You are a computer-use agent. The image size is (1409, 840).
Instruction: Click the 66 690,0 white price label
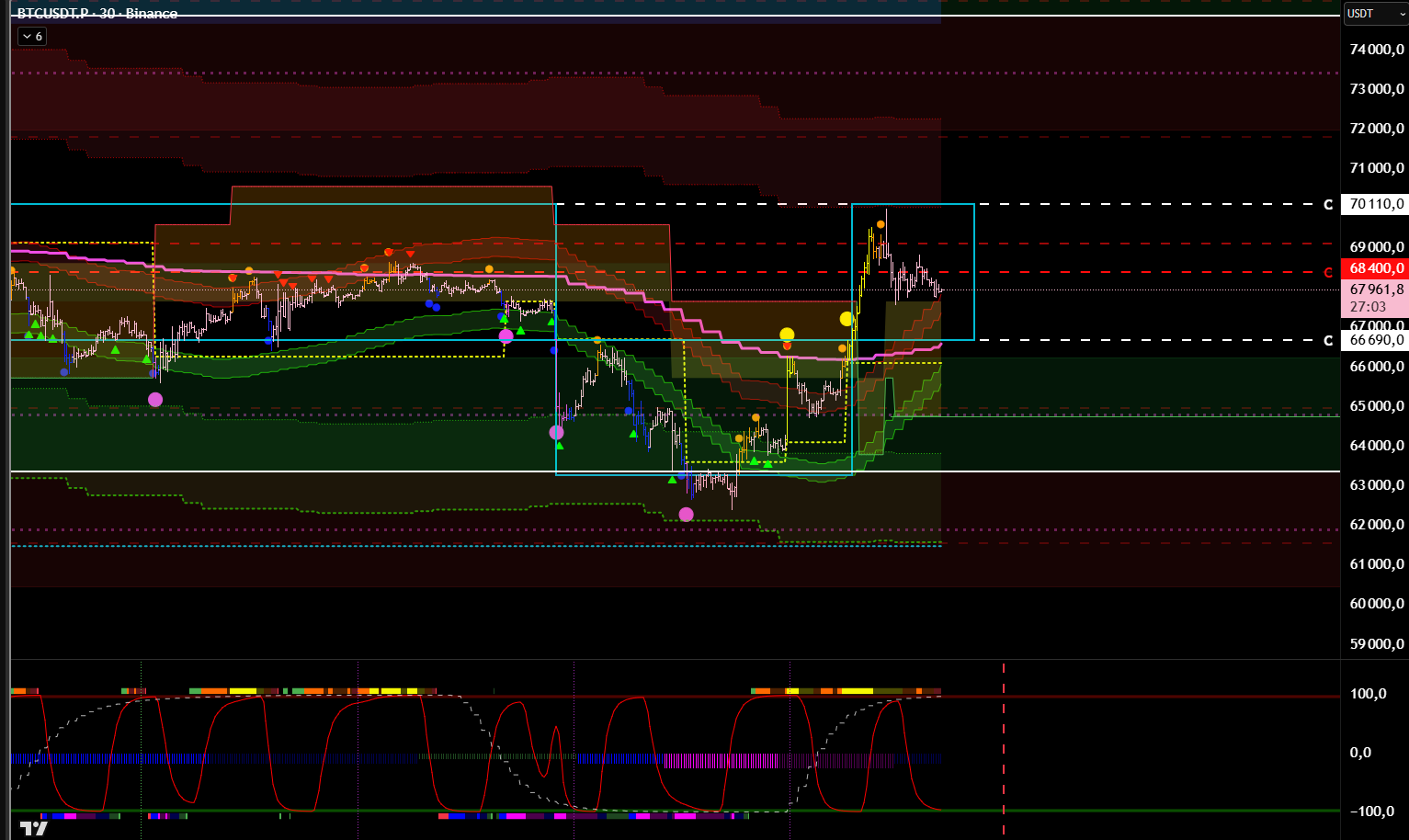pos(1376,340)
